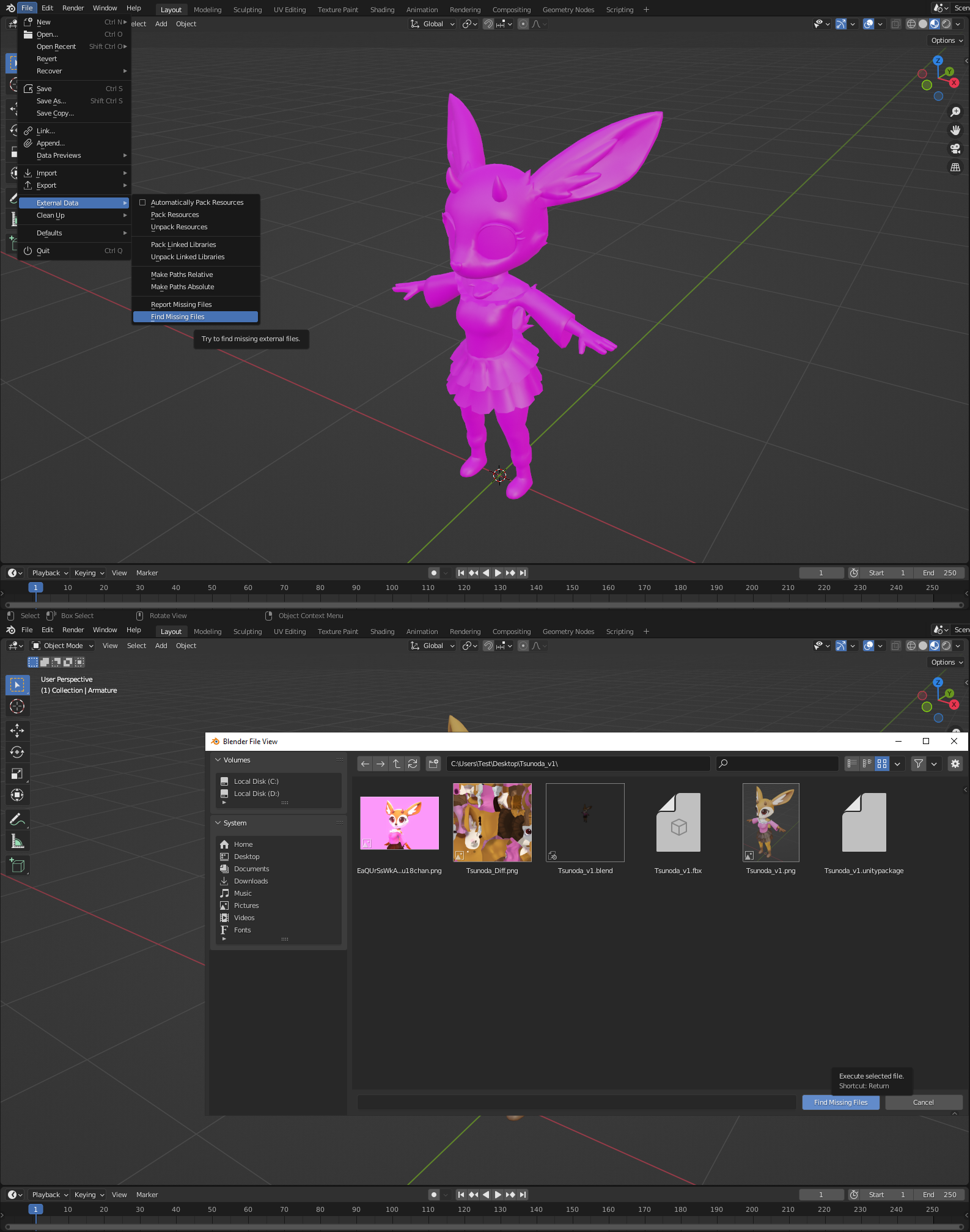Create a new folder in file browser
The width and height of the screenshot is (970, 1232).
[434, 764]
